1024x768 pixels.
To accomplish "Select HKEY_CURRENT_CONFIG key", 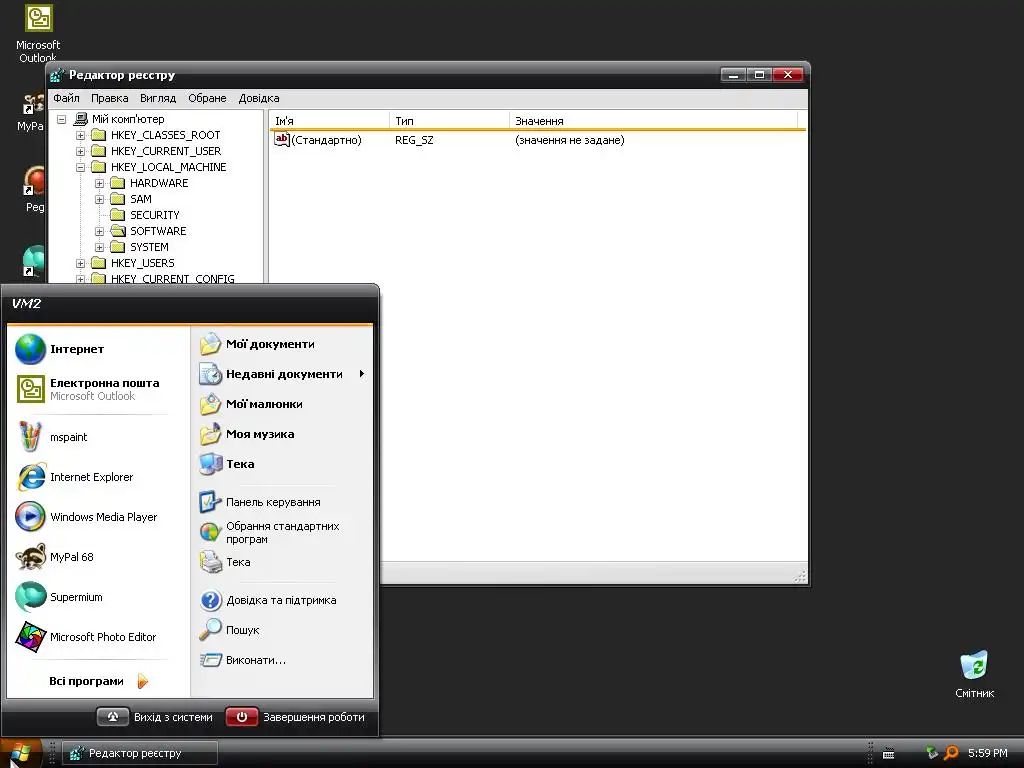I will tap(172, 279).
